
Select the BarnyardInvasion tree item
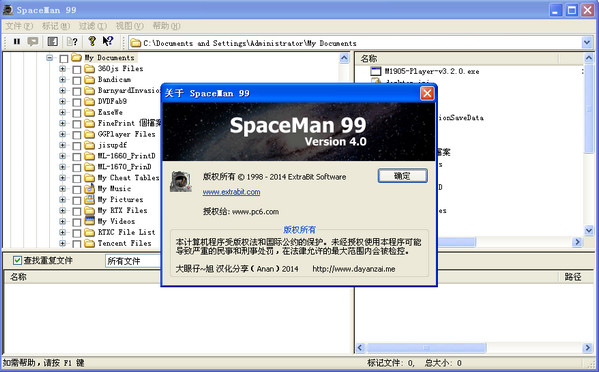(x=129, y=91)
